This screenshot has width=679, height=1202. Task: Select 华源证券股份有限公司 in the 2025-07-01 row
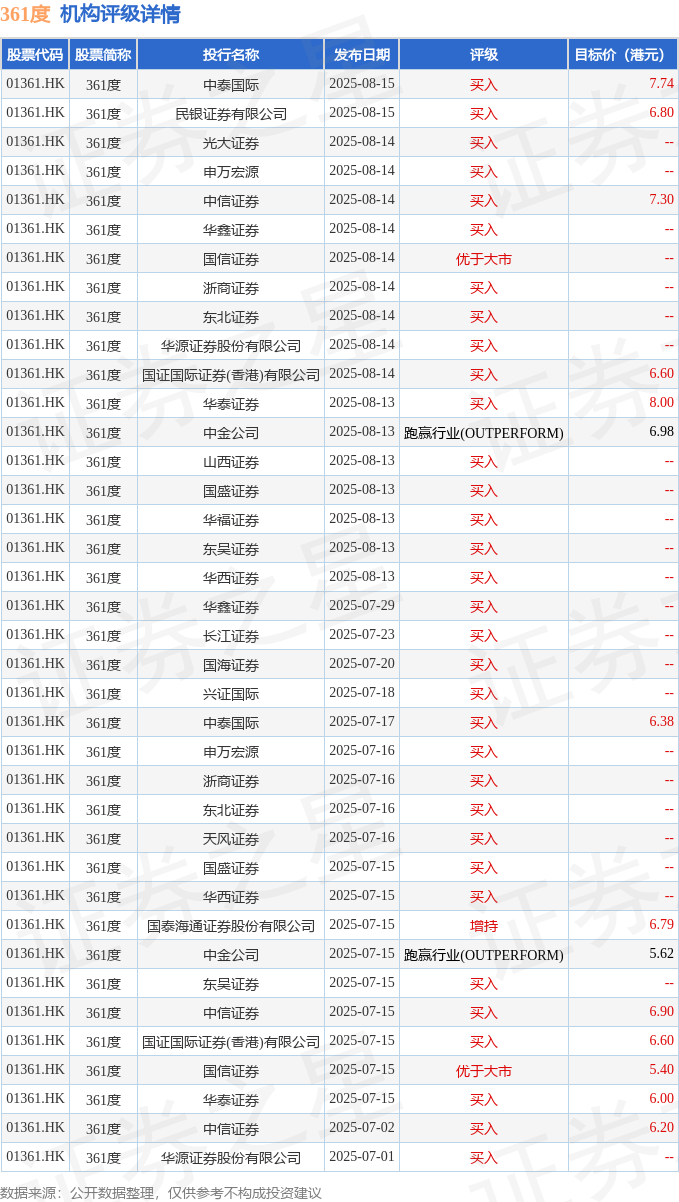pos(231,1158)
